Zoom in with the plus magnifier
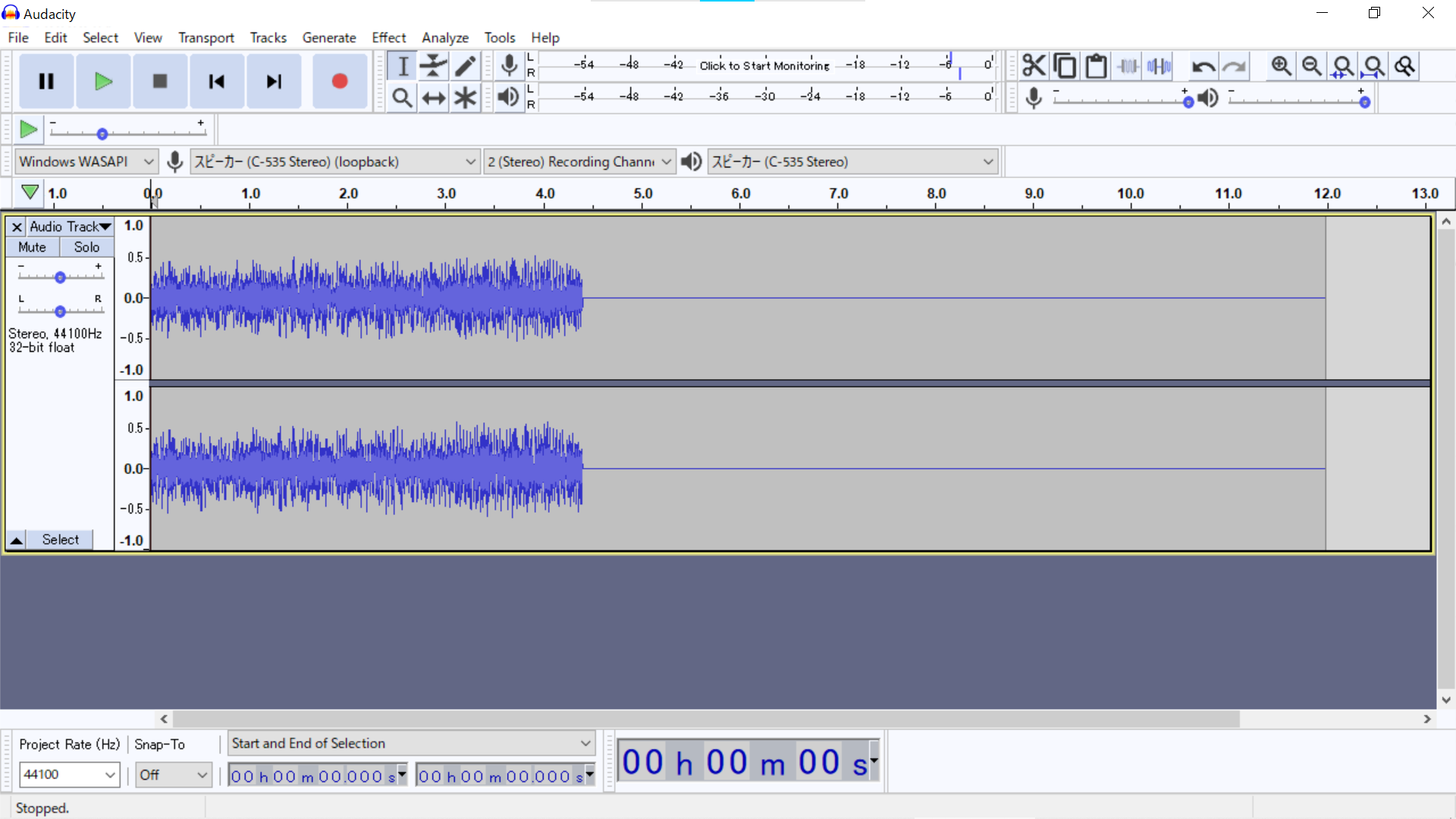The width and height of the screenshot is (1456, 819). pos(1282,66)
